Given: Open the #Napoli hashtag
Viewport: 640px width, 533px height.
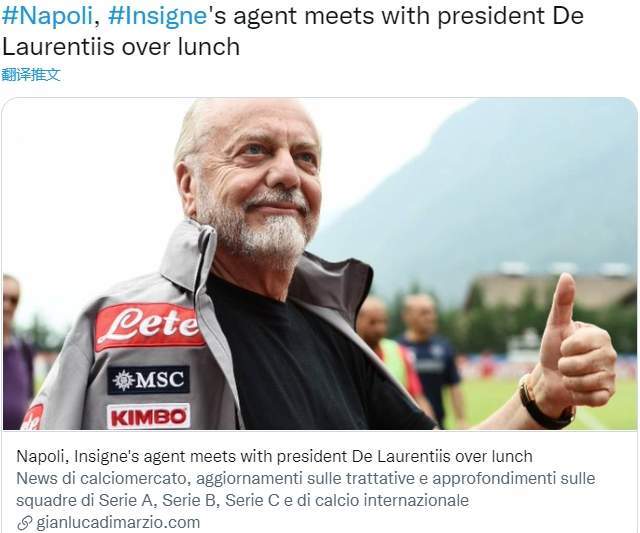Looking at the screenshot, I should point(47,16).
